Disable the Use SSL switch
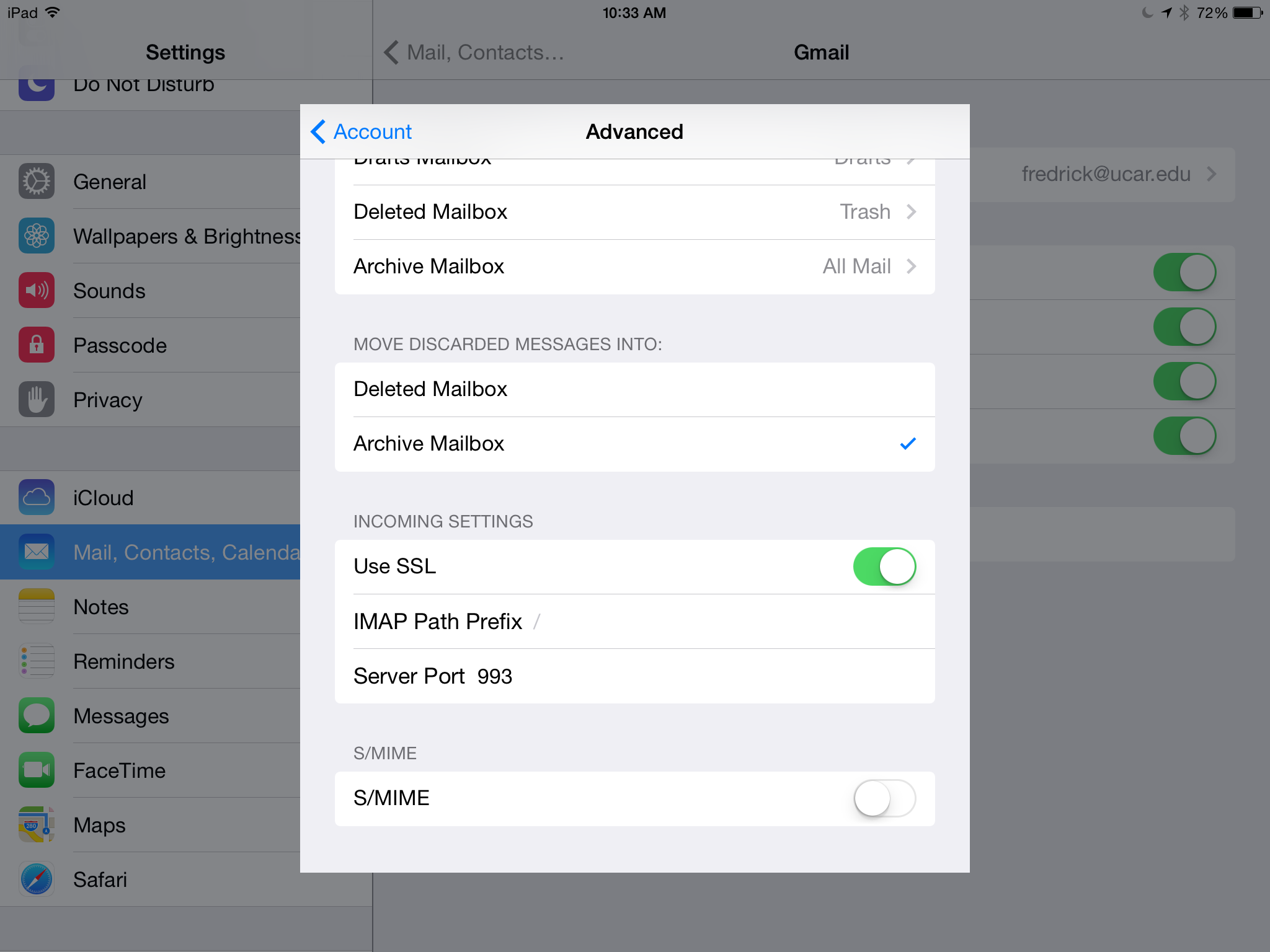Image resolution: width=1270 pixels, height=952 pixels. point(884,566)
